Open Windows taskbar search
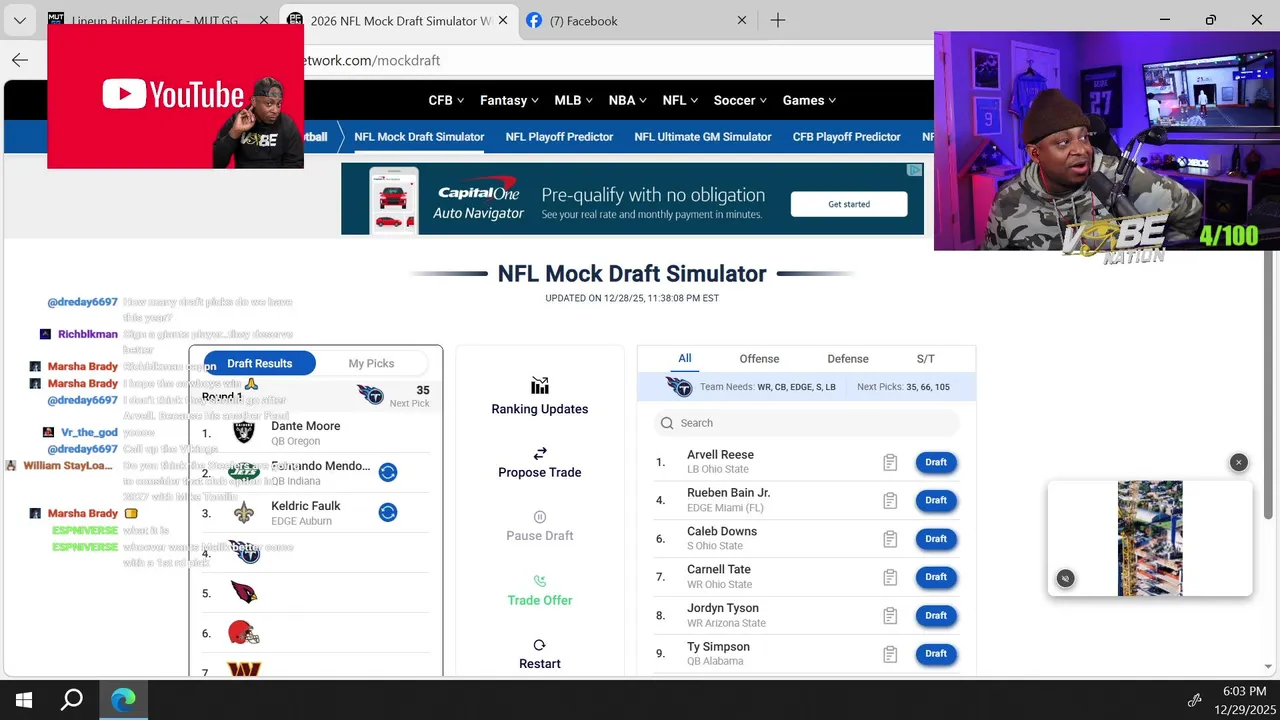This screenshot has height=720, width=1280. [72, 700]
